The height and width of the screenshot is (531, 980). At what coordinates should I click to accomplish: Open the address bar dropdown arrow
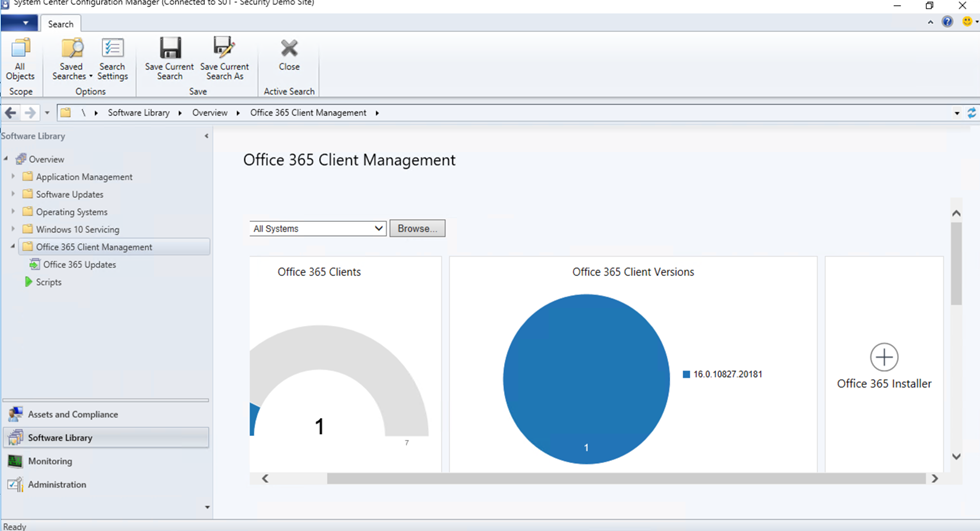pos(957,113)
